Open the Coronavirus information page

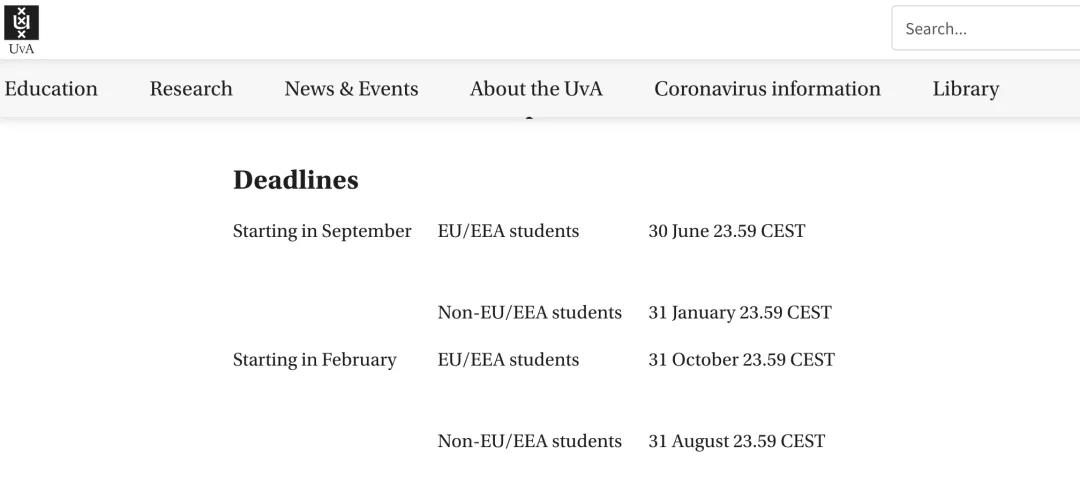pyautogui.click(x=767, y=89)
